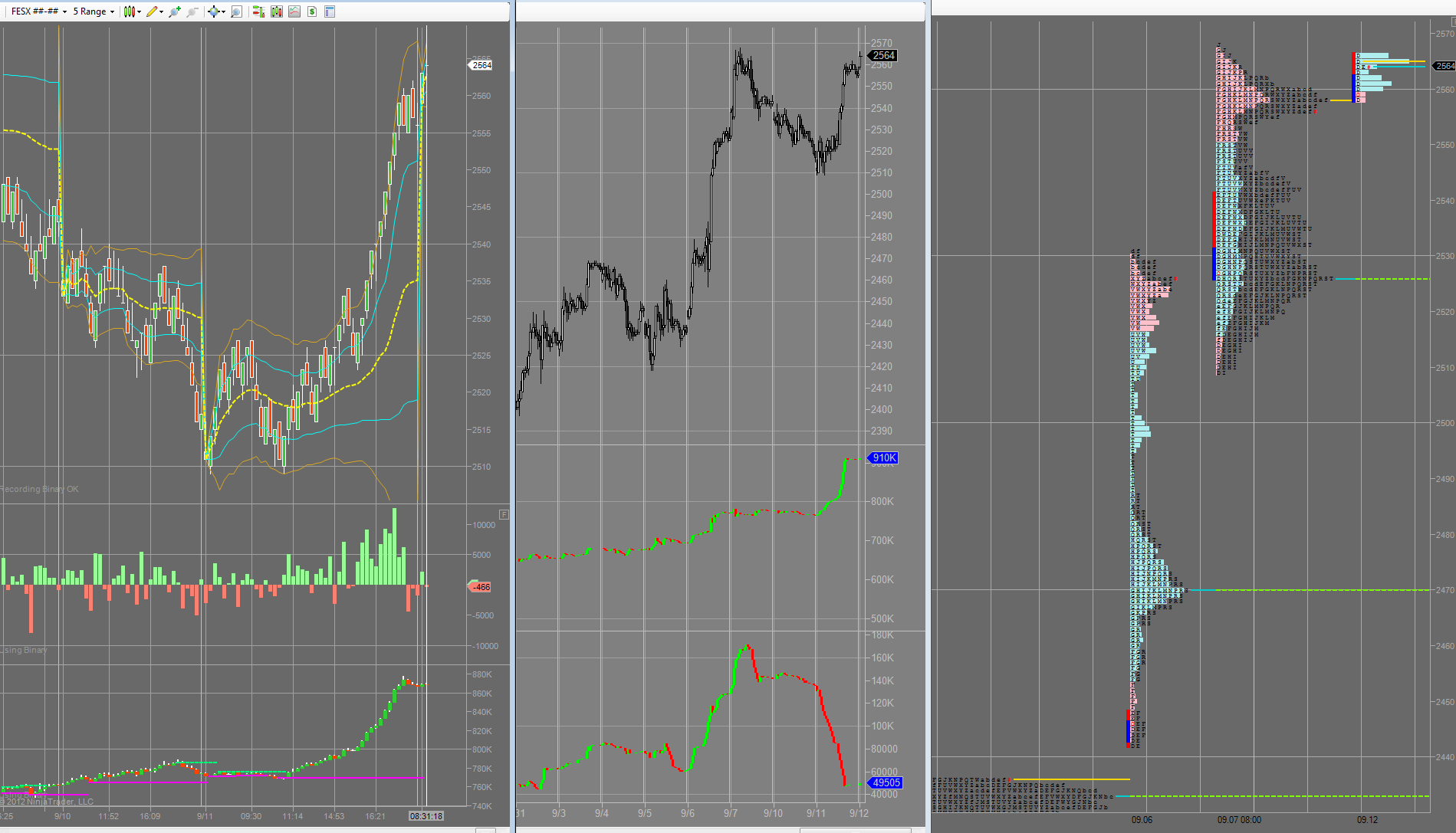1456x833 pixels.
Task: Click the 09.12 date label on profile chart
Action: (1367, 820)
